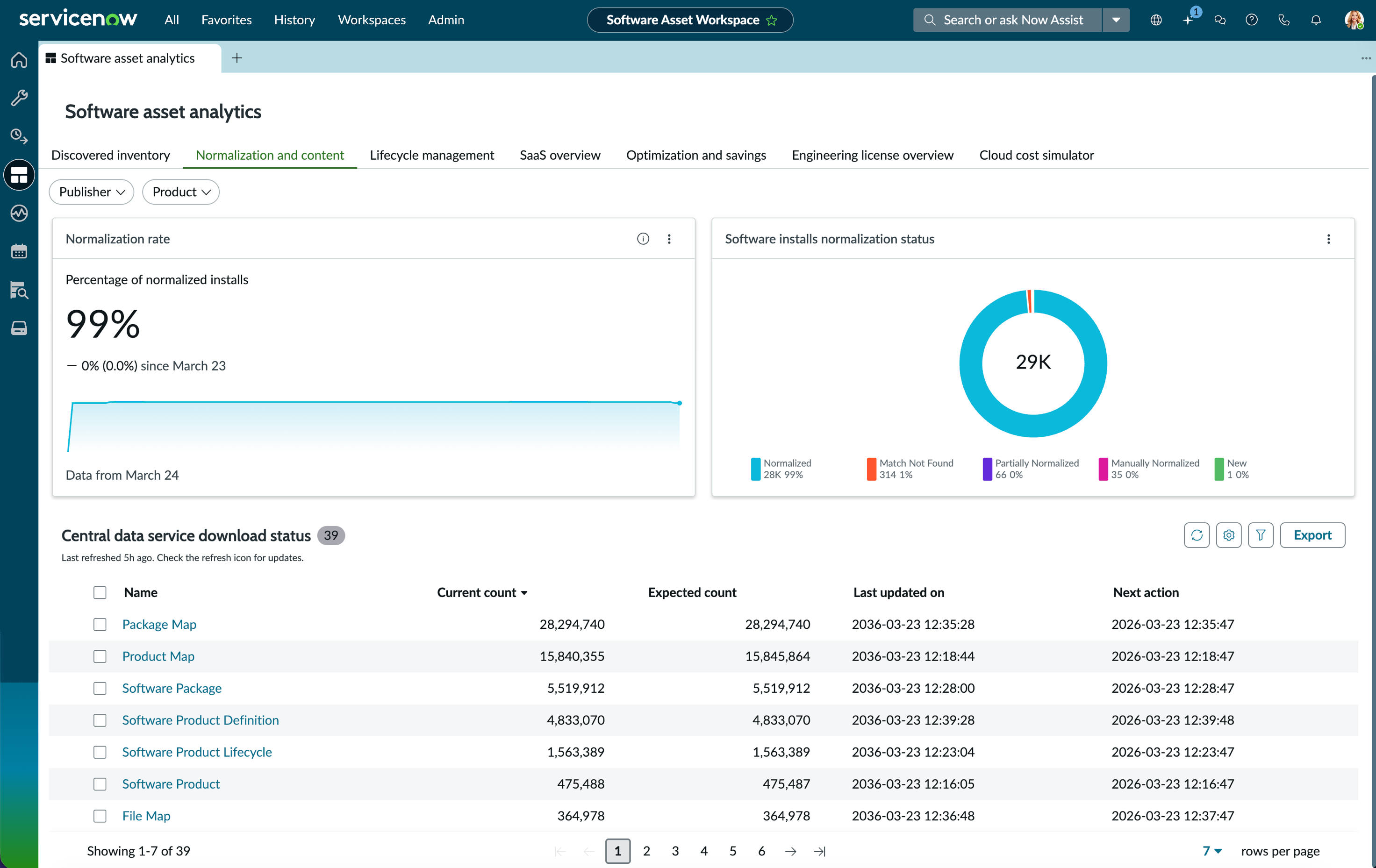Open the Workspaces menu
Viewport: 1376px width, 868px height.
pos(372,20)
